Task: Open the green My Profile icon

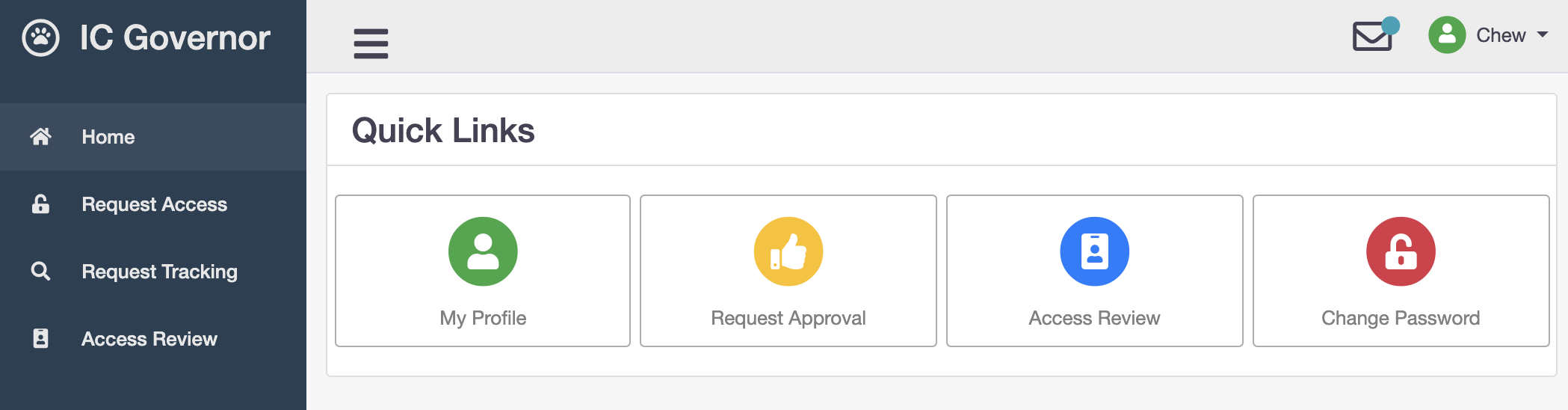Action: 483,251
